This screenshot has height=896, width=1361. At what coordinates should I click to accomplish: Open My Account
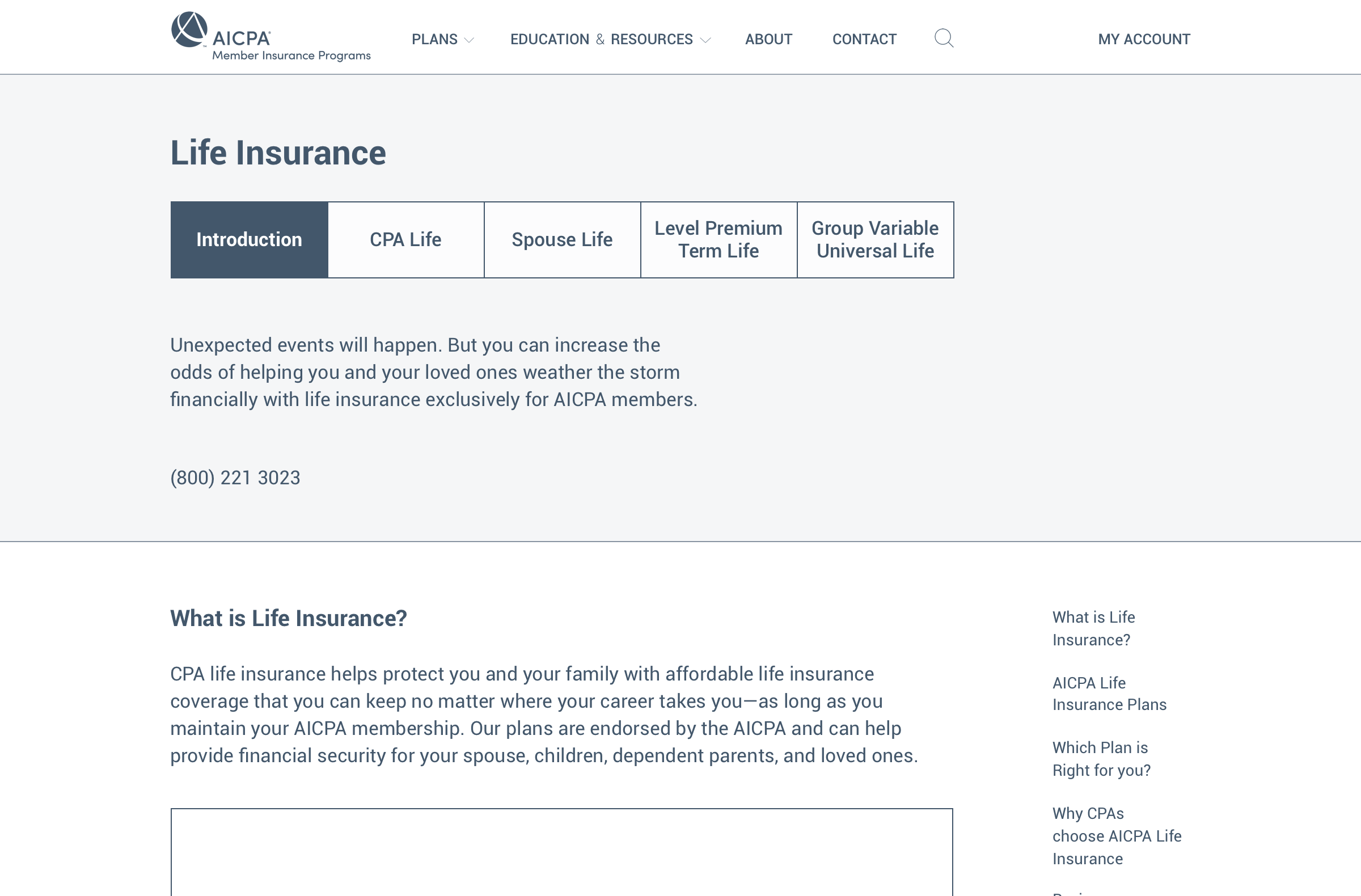(x=1144, y=40)
